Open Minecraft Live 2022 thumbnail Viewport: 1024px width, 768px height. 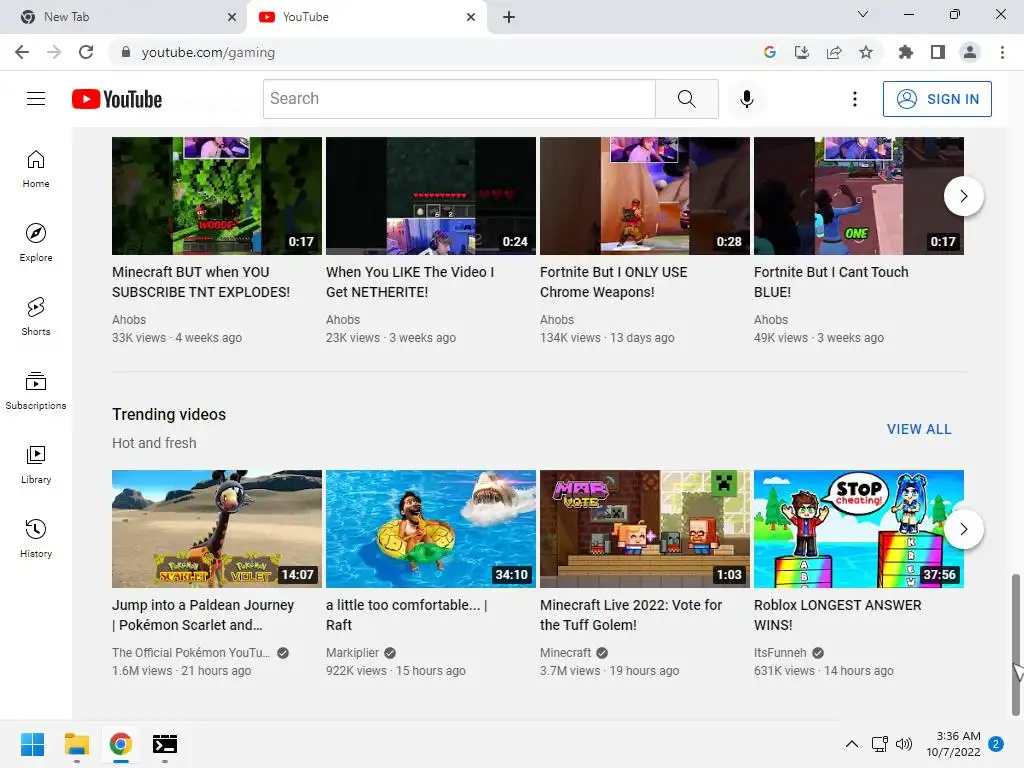(x=645, y=529)
